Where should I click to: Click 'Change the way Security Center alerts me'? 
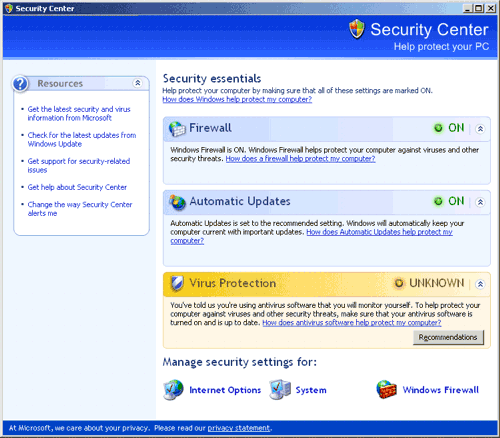(x=80, y=209)
